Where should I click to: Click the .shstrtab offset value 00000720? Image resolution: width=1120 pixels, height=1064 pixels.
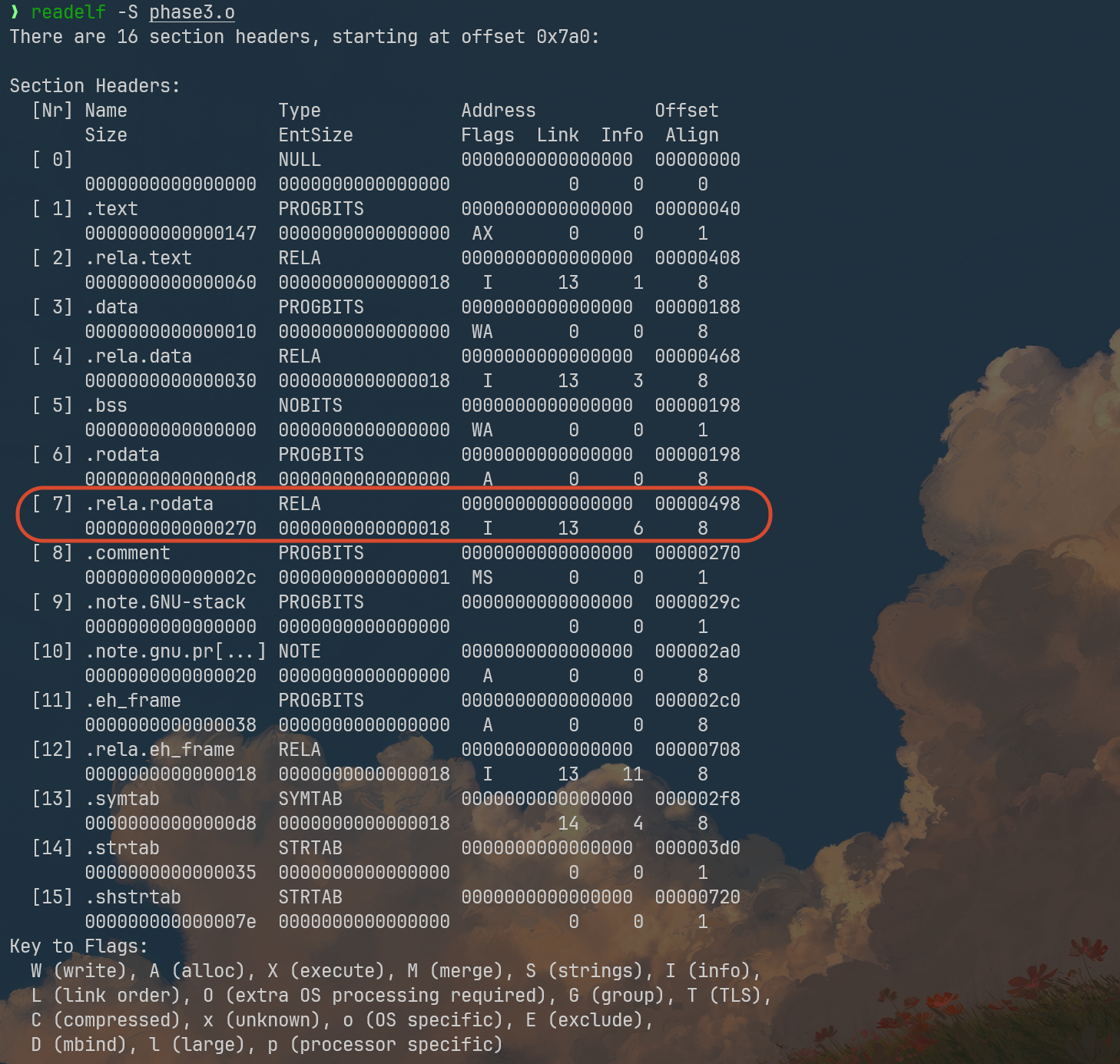(x=698, y=897)
